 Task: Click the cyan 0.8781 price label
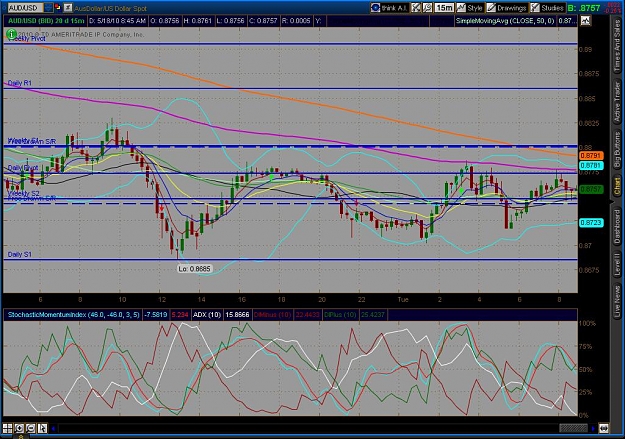tap(591, 165)
